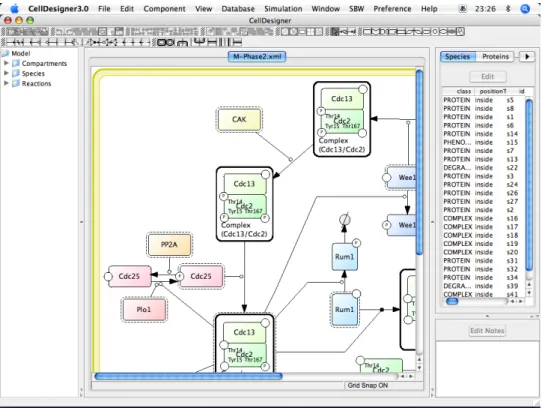Show more tabs with the right arrow button
Screen dimensions: 542x408
527,56
